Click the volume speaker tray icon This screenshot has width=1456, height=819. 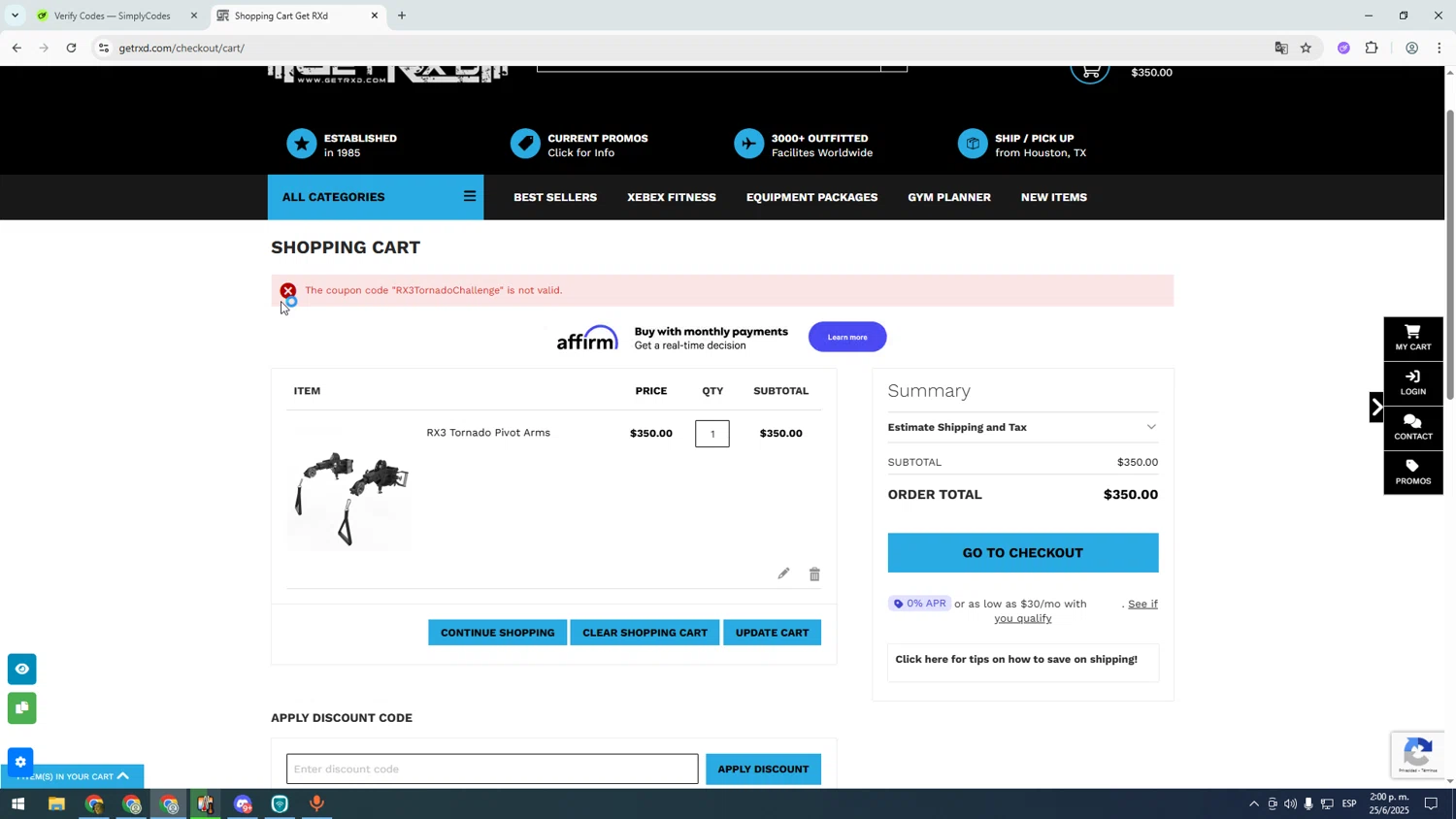click(x=1290, y=804)
